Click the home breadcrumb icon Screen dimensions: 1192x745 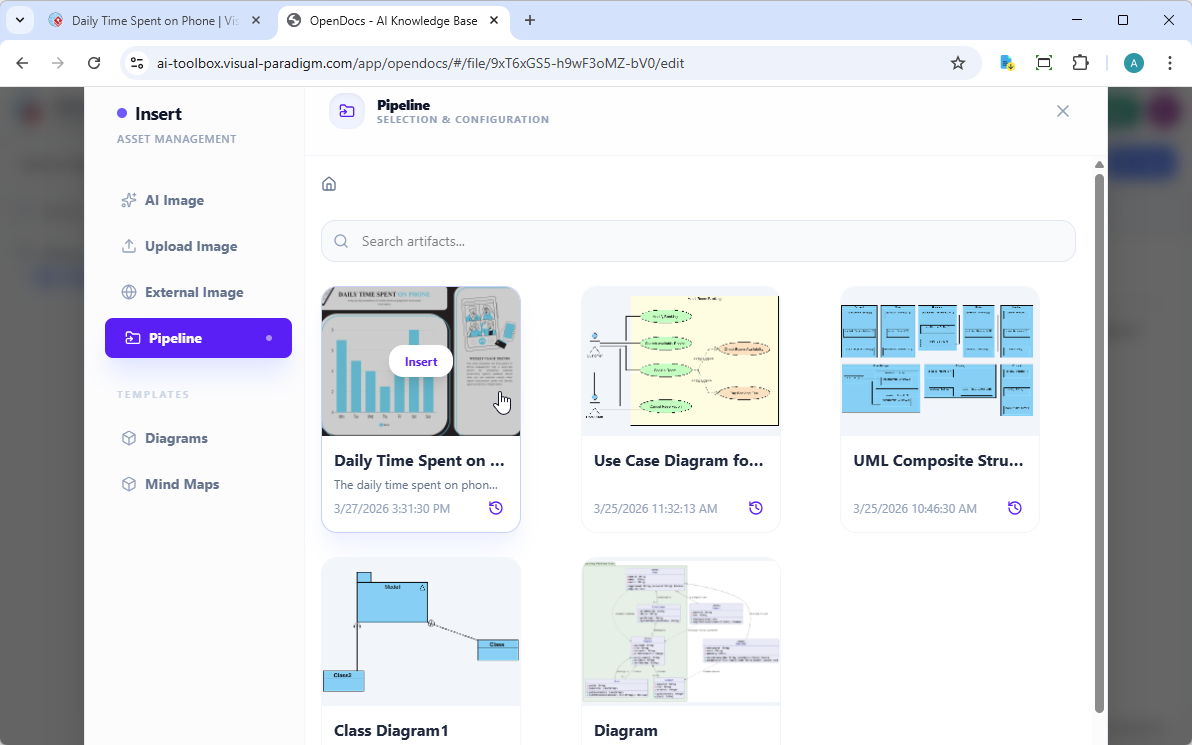(329, 184)
